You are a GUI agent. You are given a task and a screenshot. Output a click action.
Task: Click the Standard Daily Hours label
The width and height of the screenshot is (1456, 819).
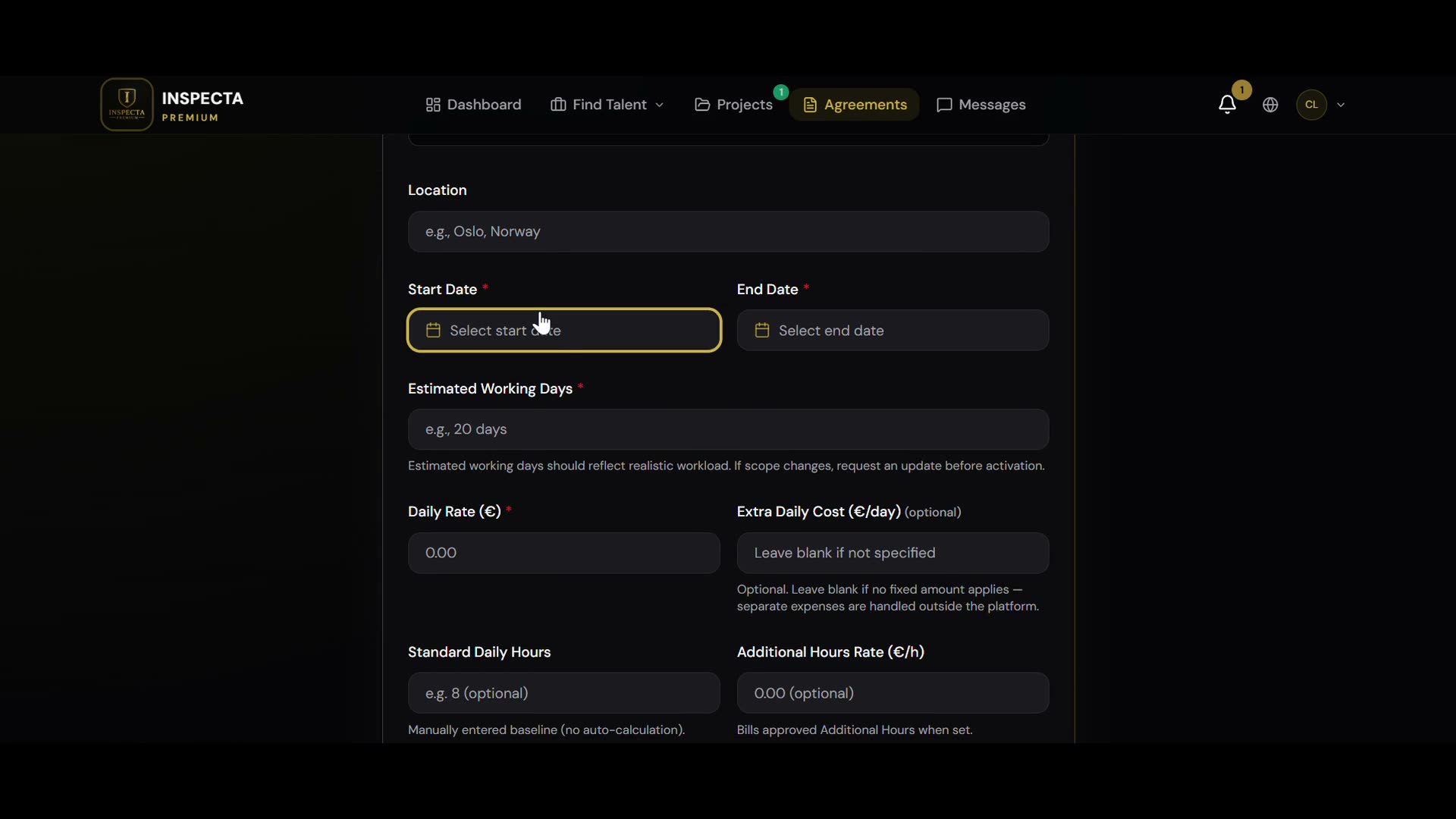pyautogui.click(x=479, y=652)
